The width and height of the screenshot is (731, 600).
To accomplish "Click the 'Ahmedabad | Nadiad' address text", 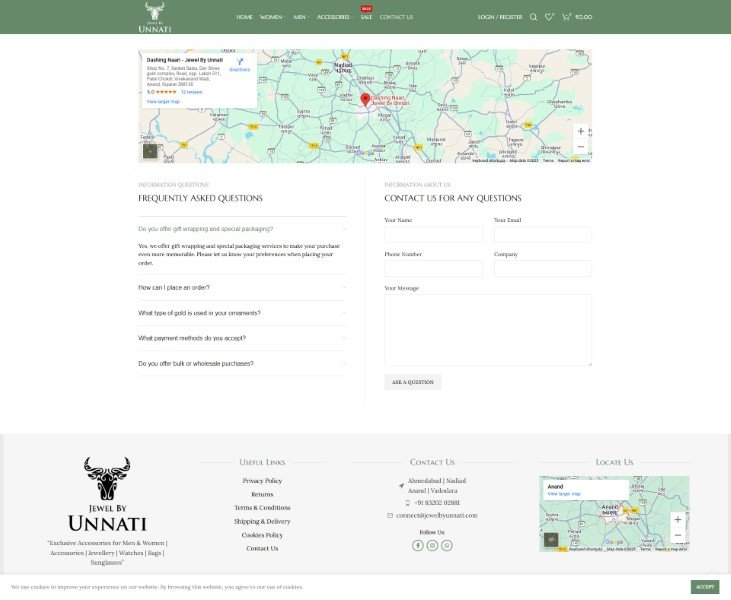I will 437,481.
